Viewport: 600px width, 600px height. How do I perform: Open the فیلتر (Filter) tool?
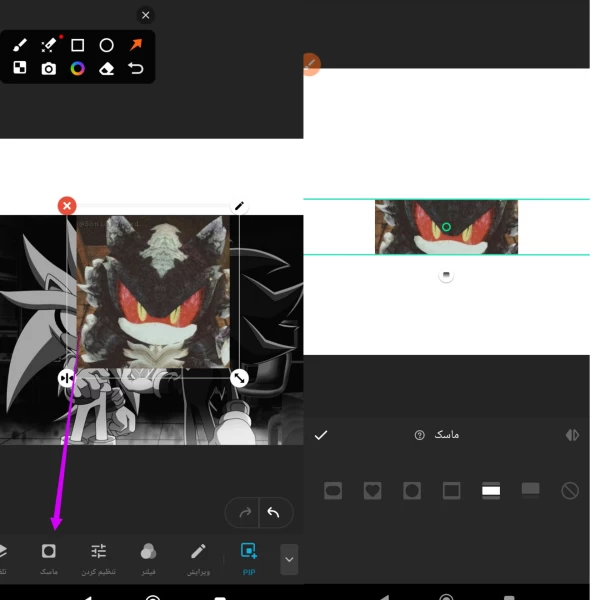click(148, 559)
